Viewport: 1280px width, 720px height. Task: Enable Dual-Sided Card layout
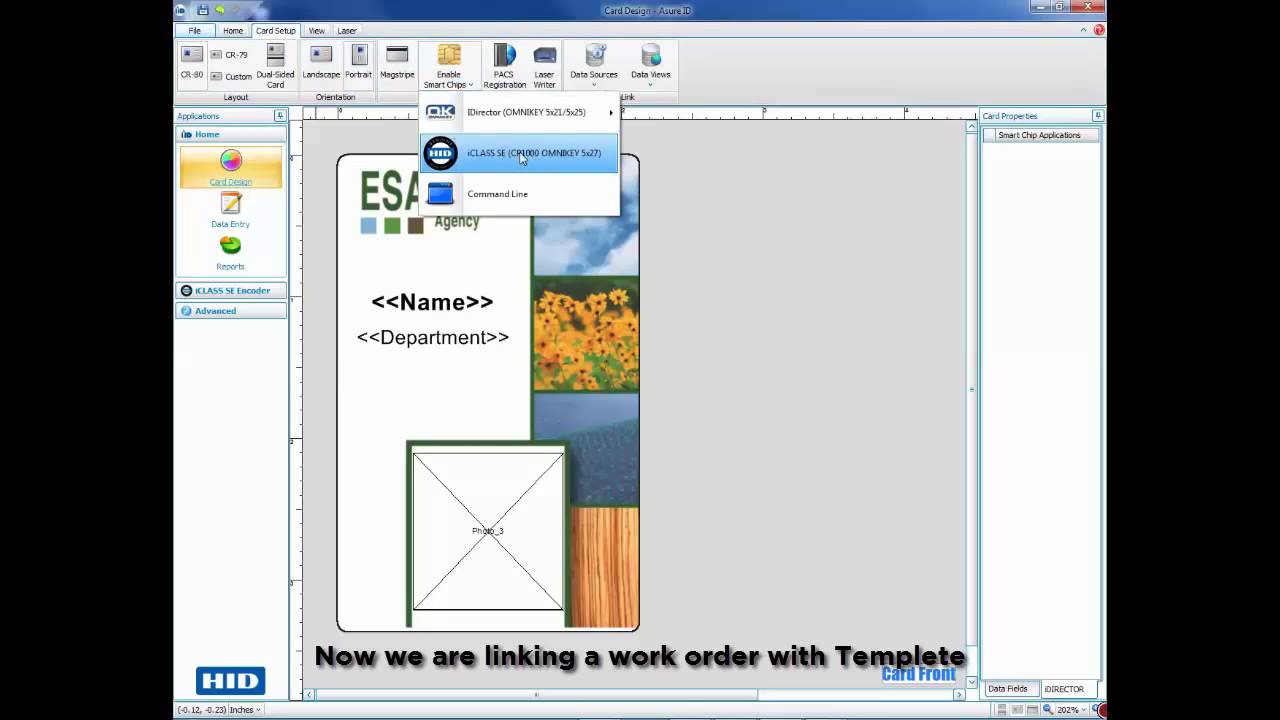275,66
